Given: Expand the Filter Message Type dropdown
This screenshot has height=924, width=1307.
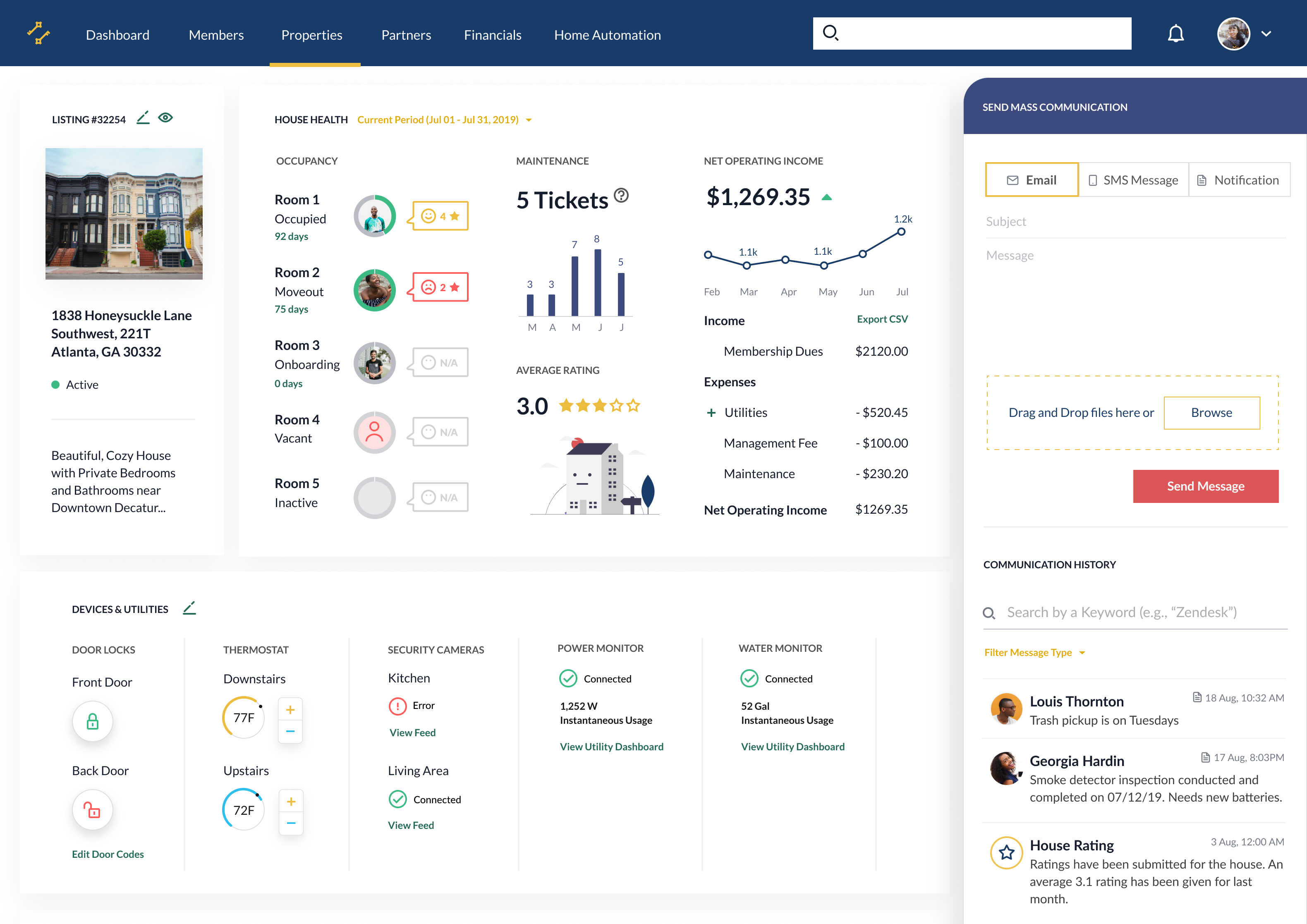Looking at the screenshot, I should 1034,652.
